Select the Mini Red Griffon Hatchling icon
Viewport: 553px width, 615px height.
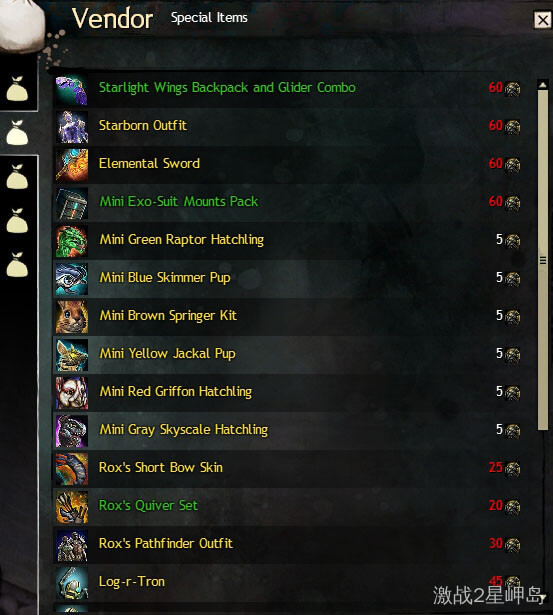72,393
